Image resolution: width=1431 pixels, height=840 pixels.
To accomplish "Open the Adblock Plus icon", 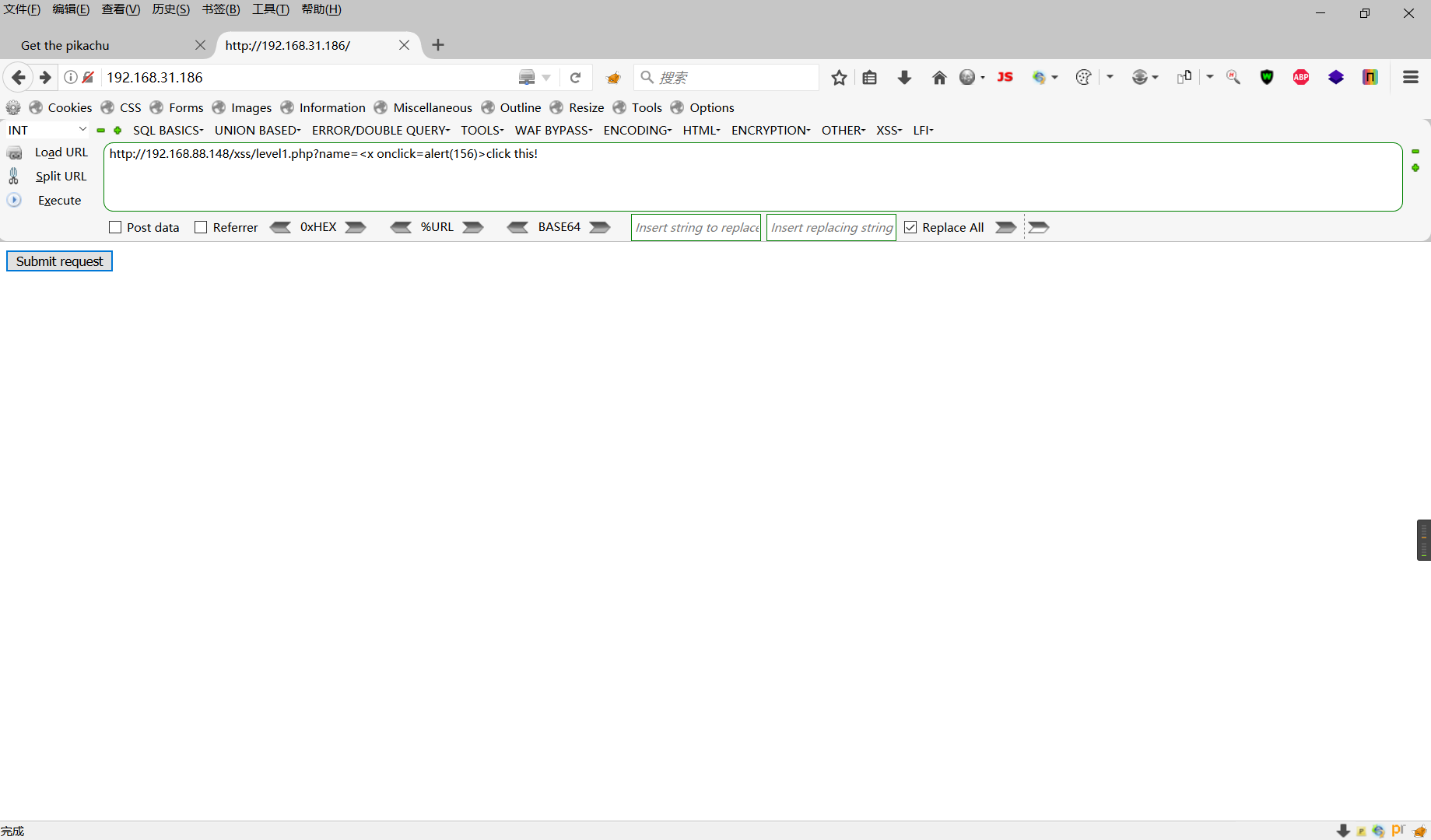I will tap(1300, 77).
